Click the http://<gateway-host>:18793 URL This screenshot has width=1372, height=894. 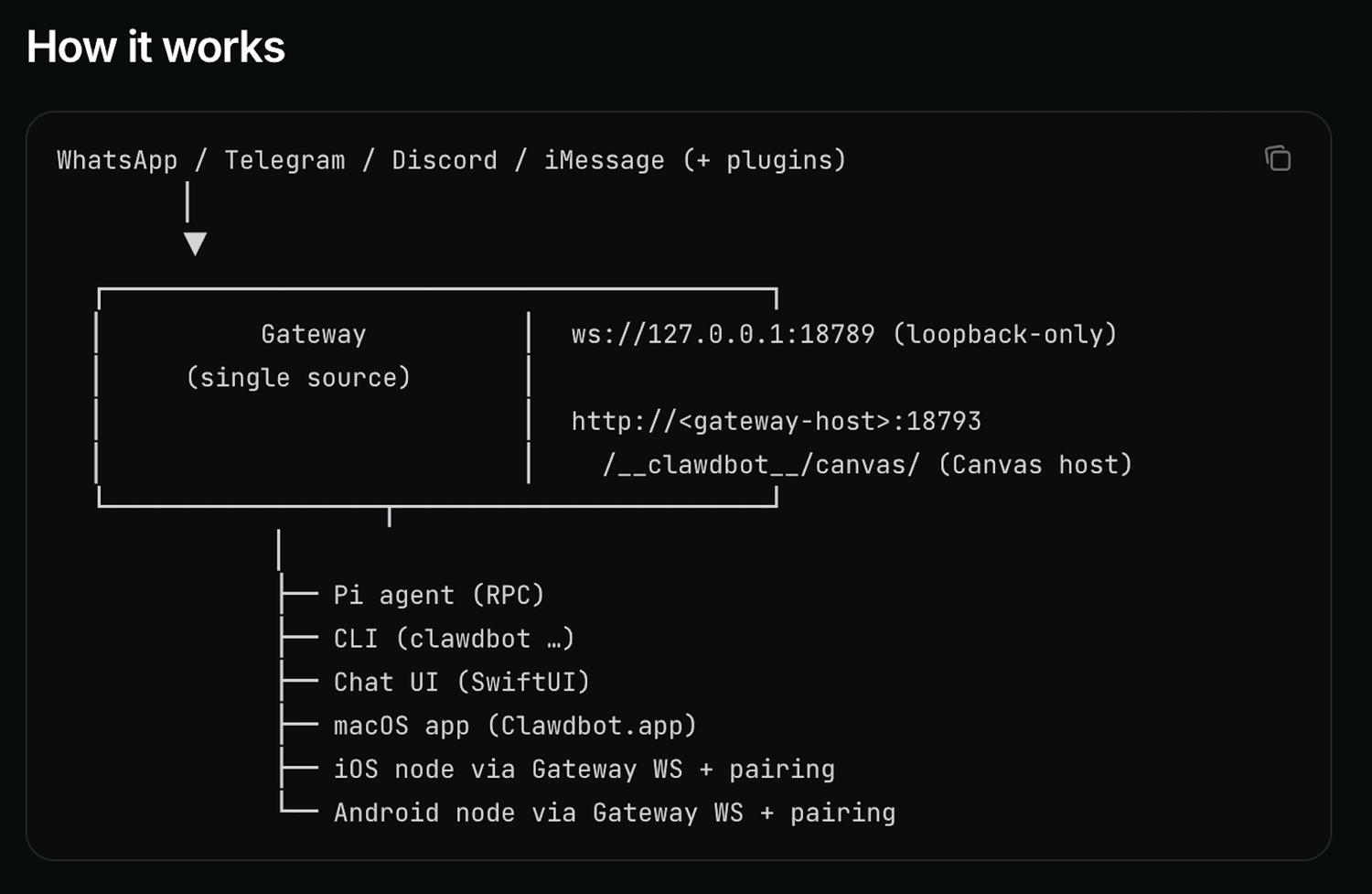776,421
